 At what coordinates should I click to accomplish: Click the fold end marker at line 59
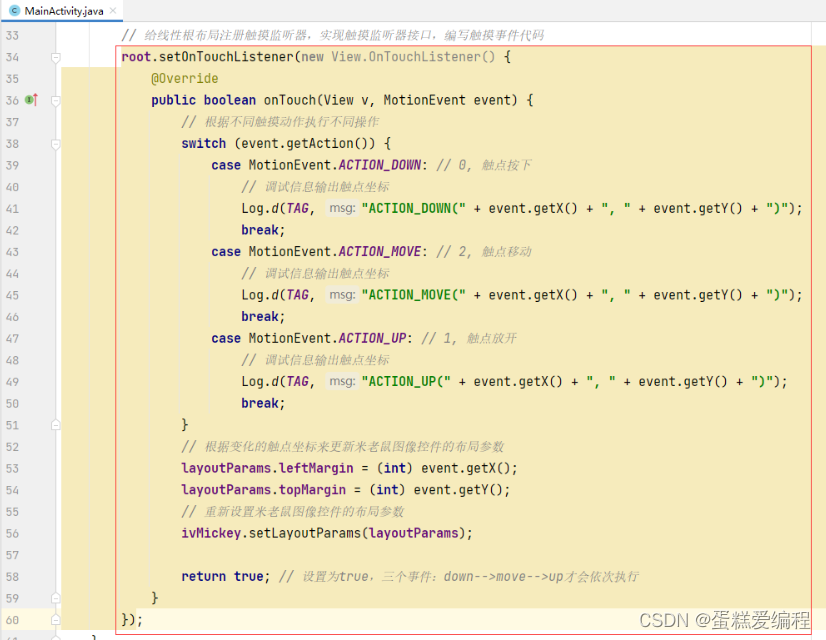tap(56, 598)
